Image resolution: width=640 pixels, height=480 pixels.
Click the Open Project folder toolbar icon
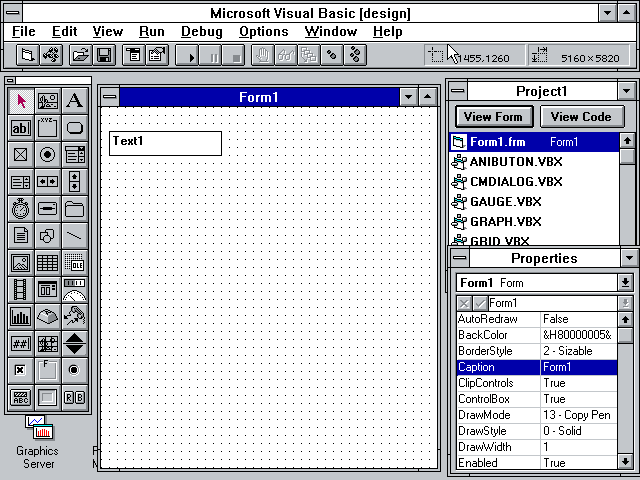pos(80,56)
